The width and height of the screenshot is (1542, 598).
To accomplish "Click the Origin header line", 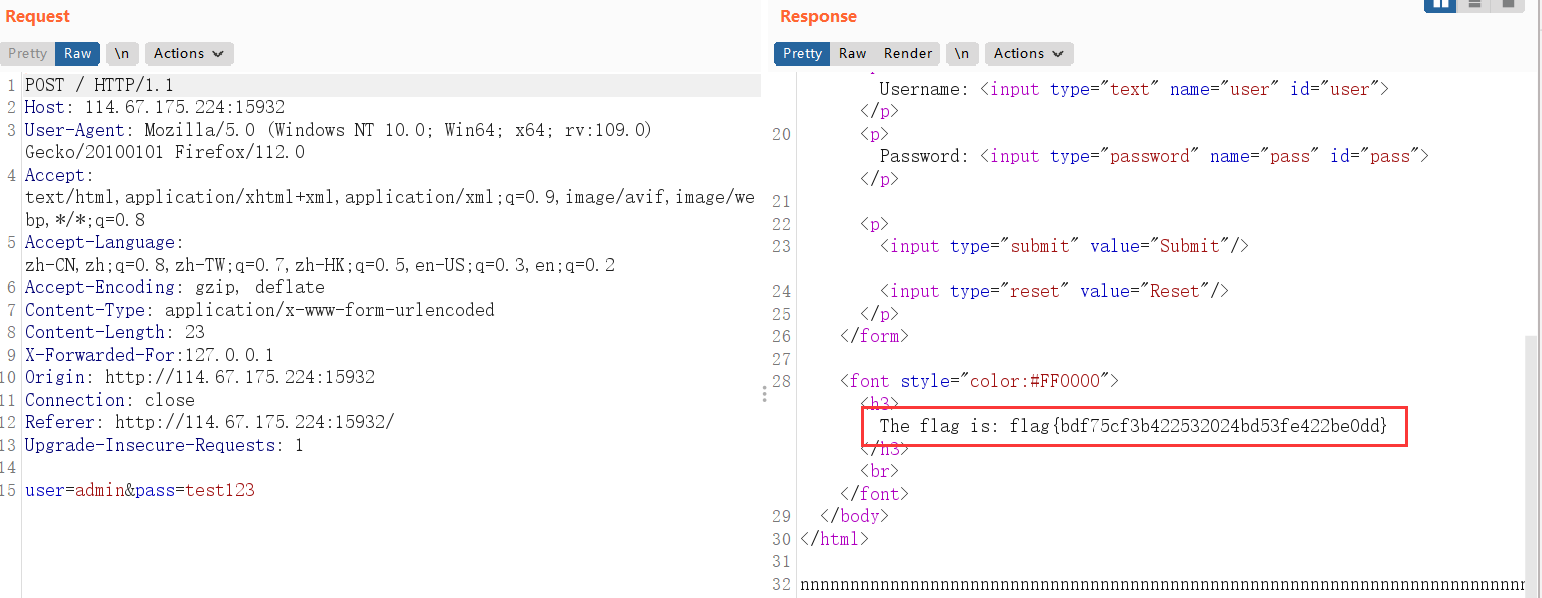I will click(x=200, y=377).
